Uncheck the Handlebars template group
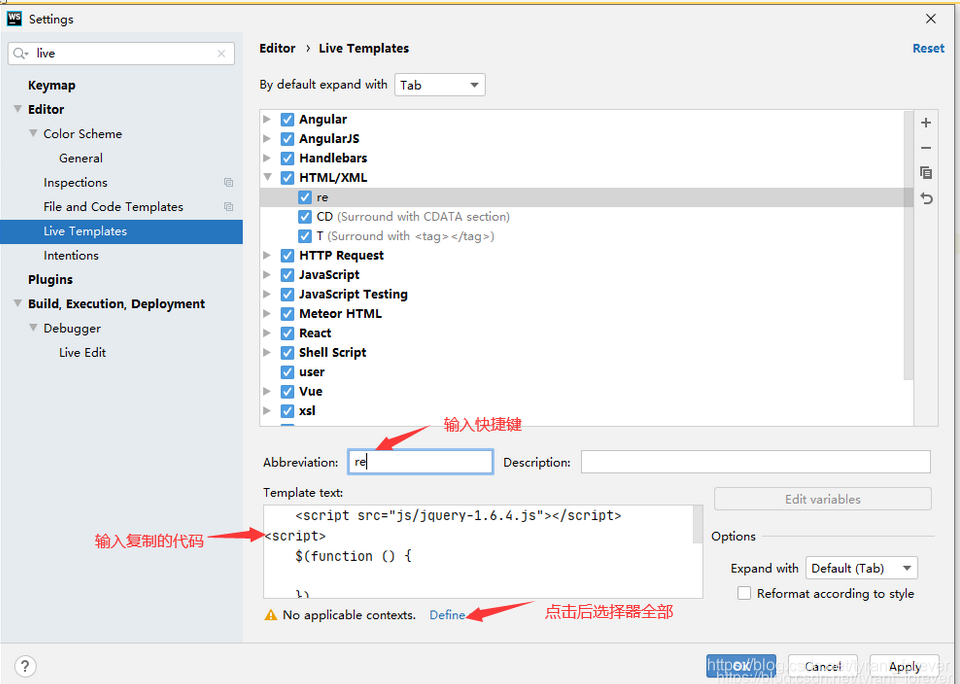Screen dimensions: 960x684 click(x=287, y=159)
